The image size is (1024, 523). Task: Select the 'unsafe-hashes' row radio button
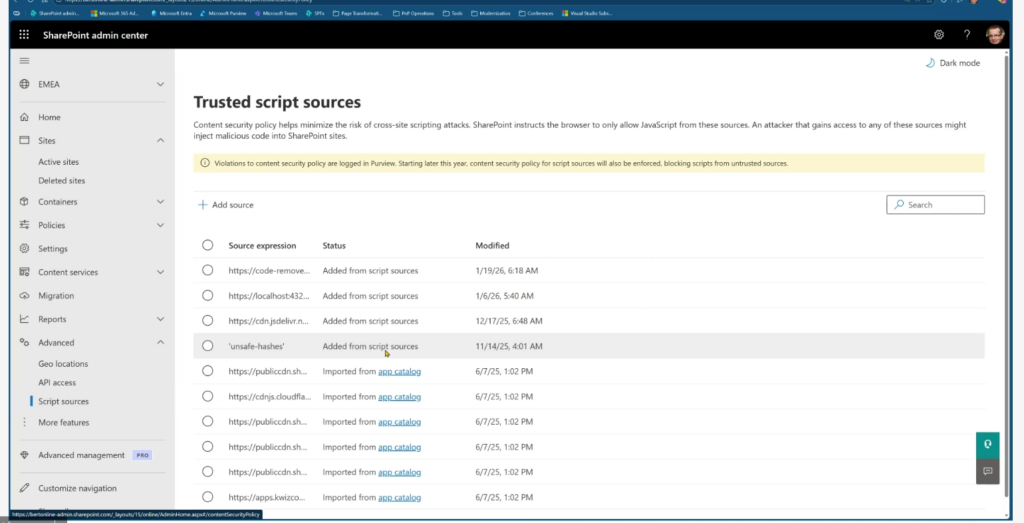tap(207, 346)
